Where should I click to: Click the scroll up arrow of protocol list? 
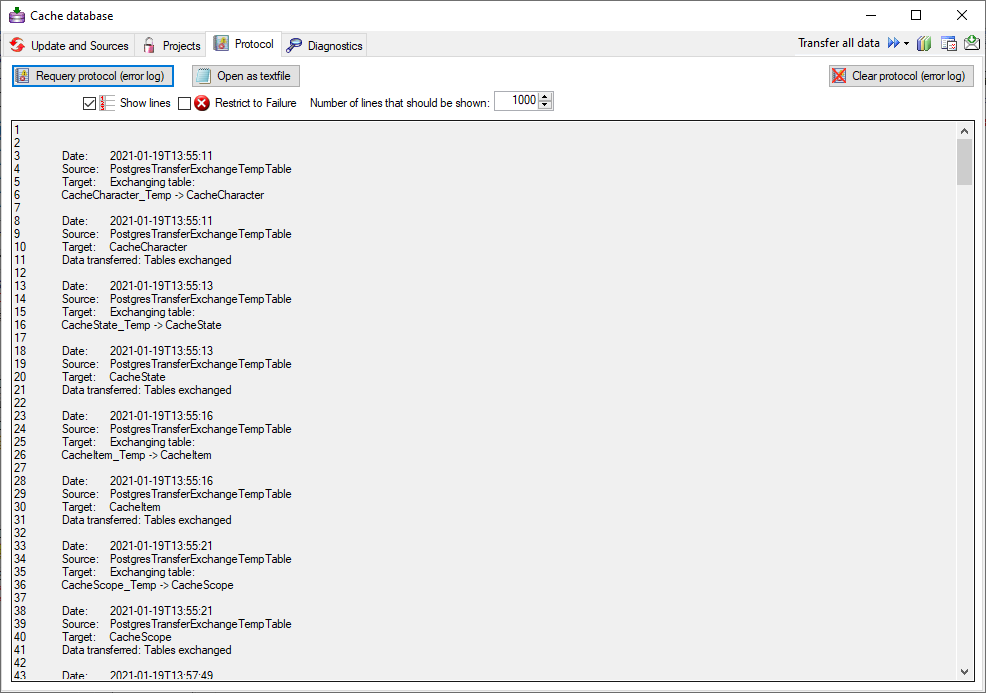[964, 131]
